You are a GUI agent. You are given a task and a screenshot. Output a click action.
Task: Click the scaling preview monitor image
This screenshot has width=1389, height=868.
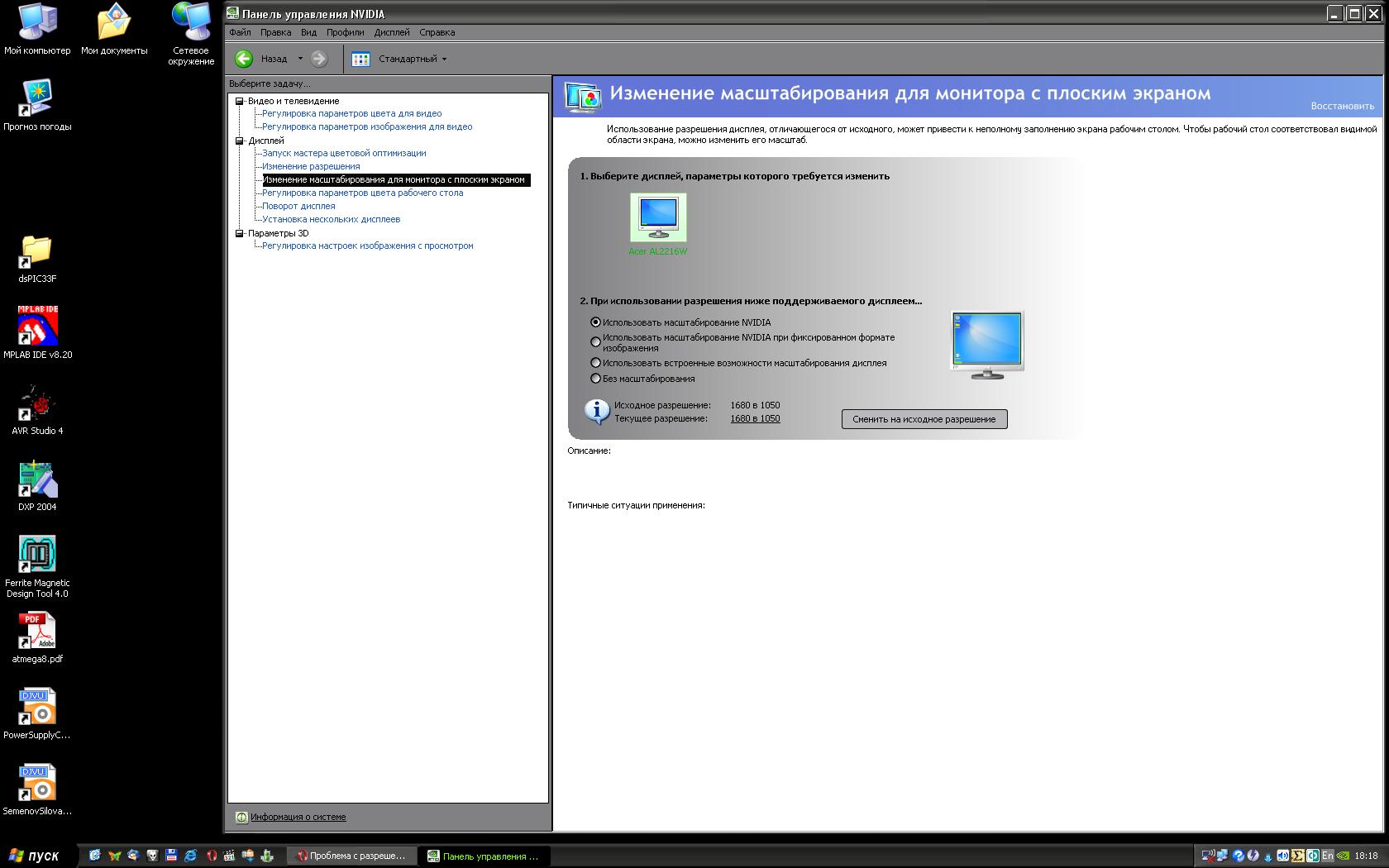point(987,345)
